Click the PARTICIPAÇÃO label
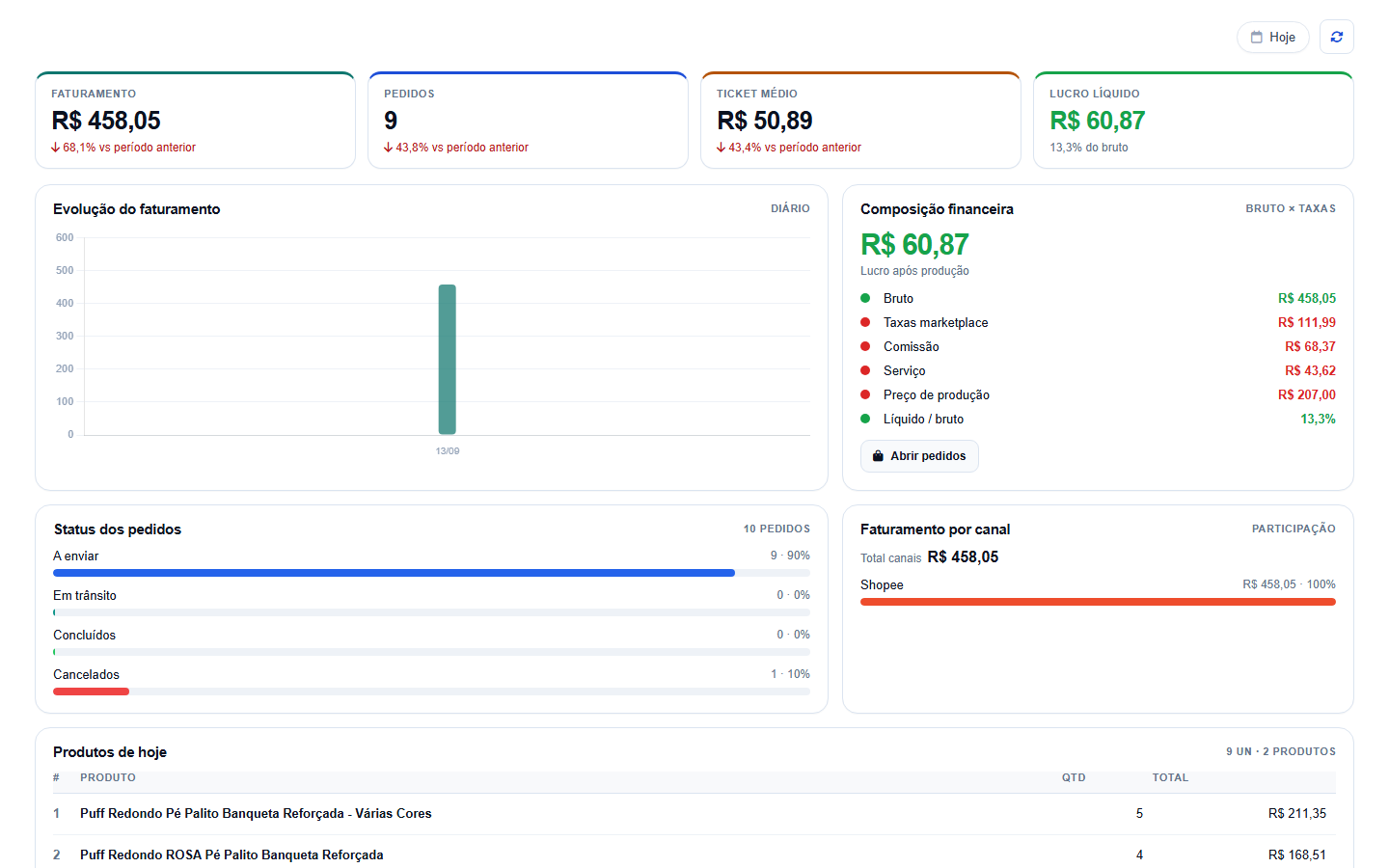 [1294, 529]
